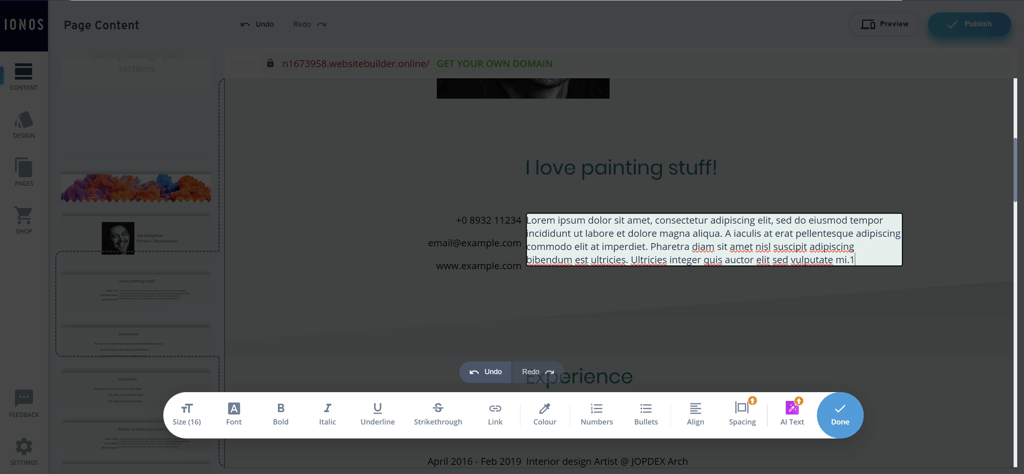Image resolution: width=1024 pixels, height=474 pixels.
Task: Click the n1673958.websitebuilder.online URL
Action: pos(356,64)
